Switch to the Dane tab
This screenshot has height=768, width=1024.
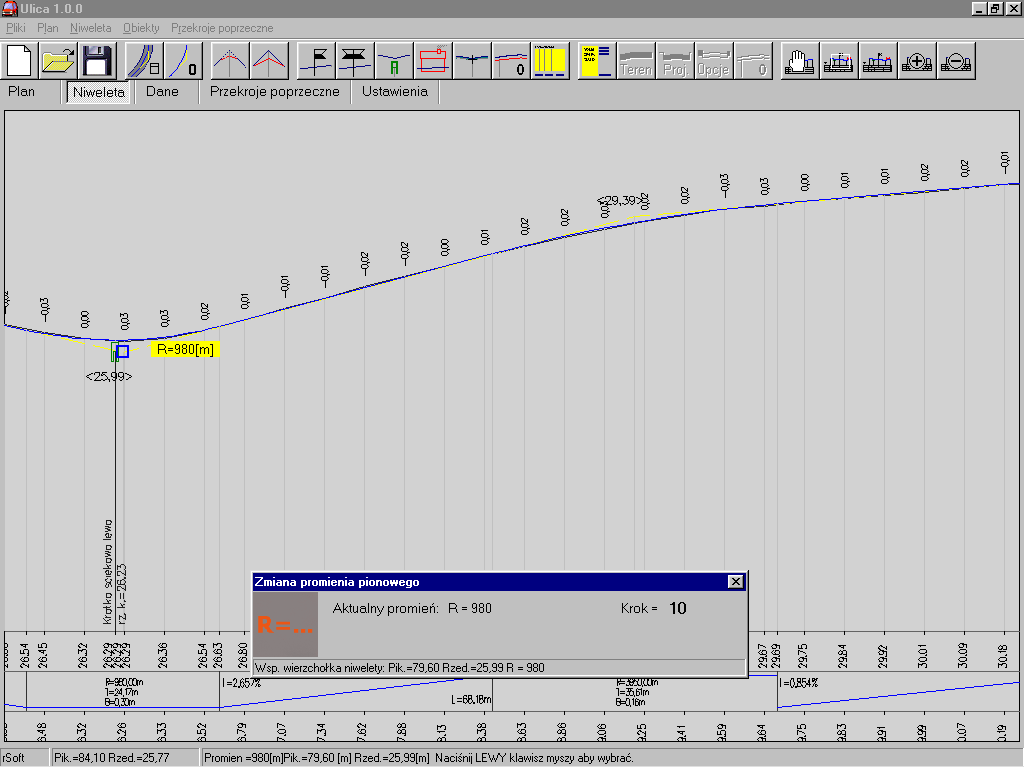162,92
